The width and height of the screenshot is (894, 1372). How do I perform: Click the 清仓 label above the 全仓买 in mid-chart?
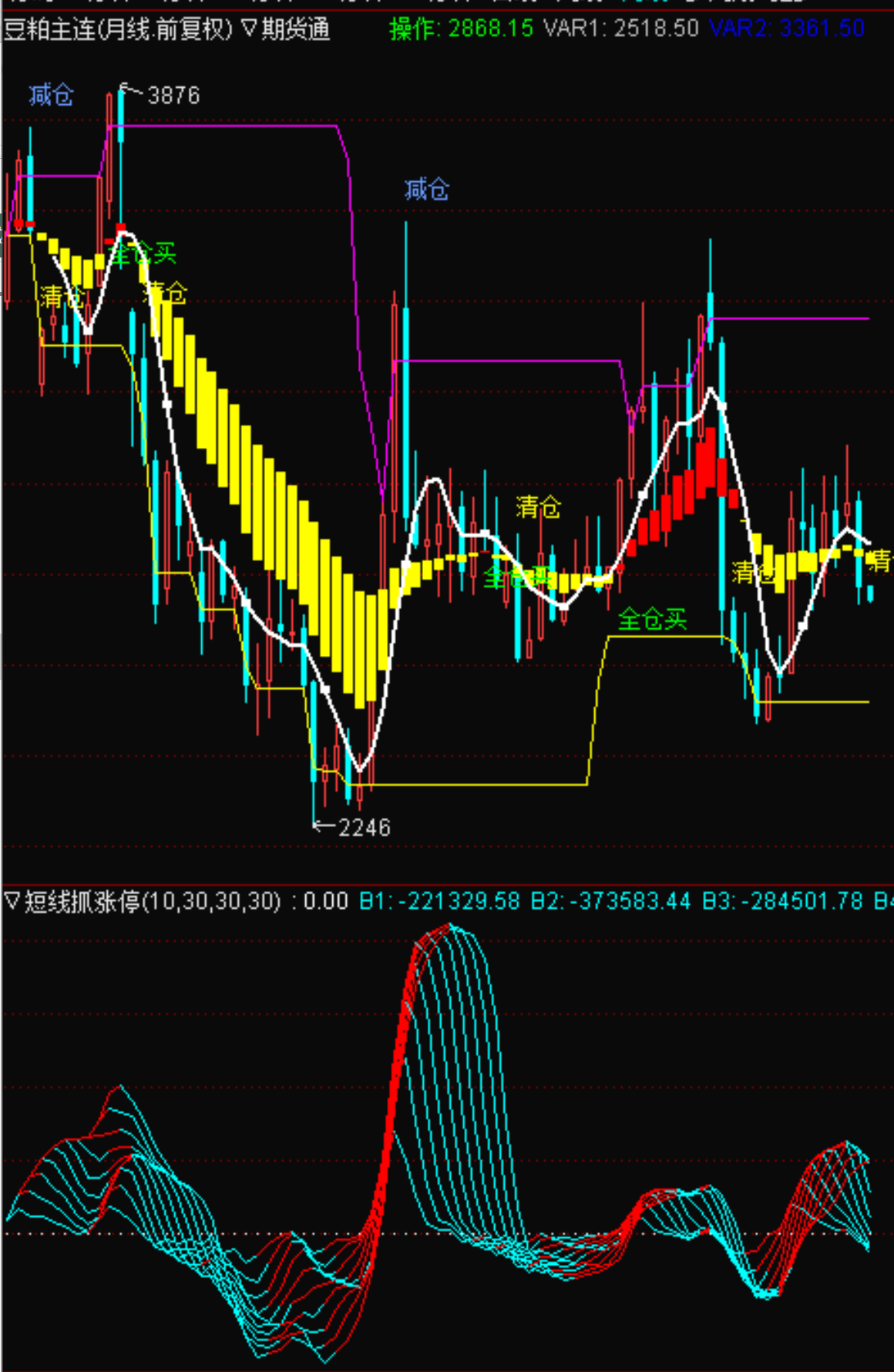coord(538,507)
